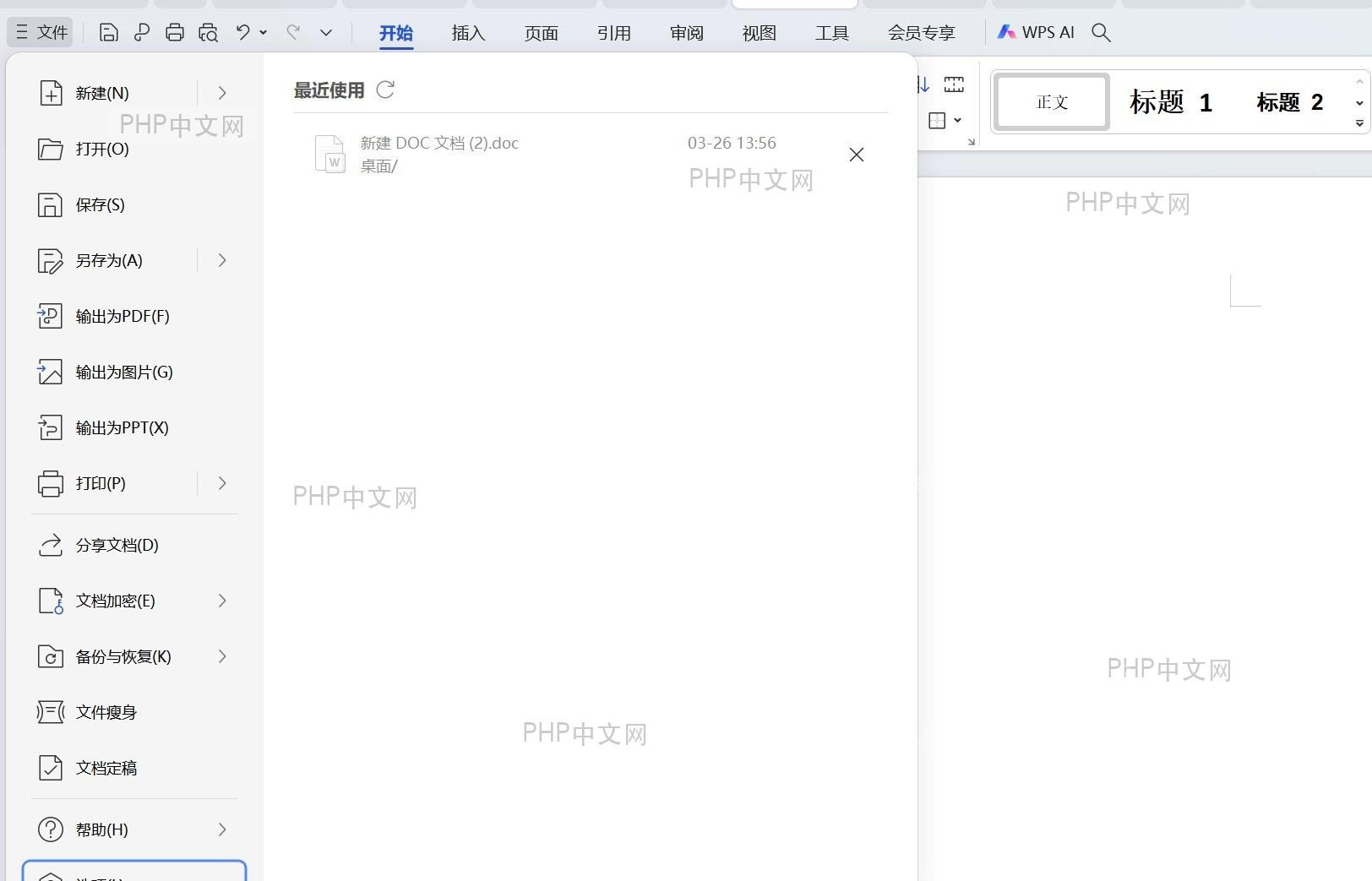
Task: Expand the 另存为(A) submenu arrow
Action: pos(222,260)
